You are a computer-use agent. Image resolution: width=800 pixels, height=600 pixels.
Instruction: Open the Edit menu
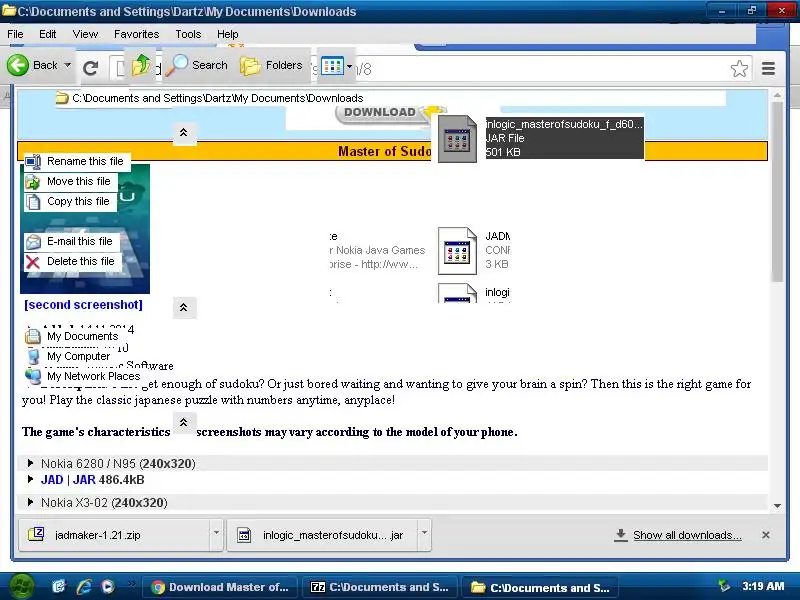47,34
